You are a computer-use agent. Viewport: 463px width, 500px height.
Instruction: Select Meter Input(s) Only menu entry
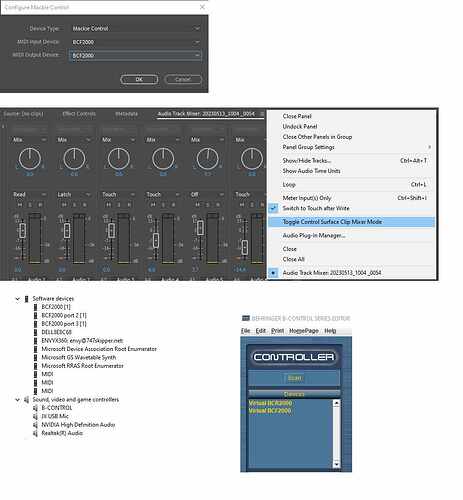point(352,198)
